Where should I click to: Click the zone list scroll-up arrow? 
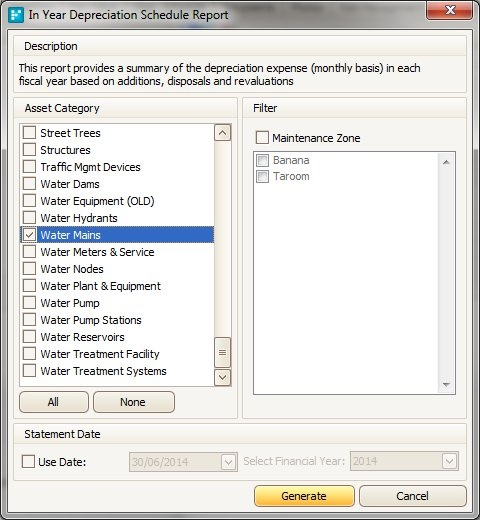(446, 162)
